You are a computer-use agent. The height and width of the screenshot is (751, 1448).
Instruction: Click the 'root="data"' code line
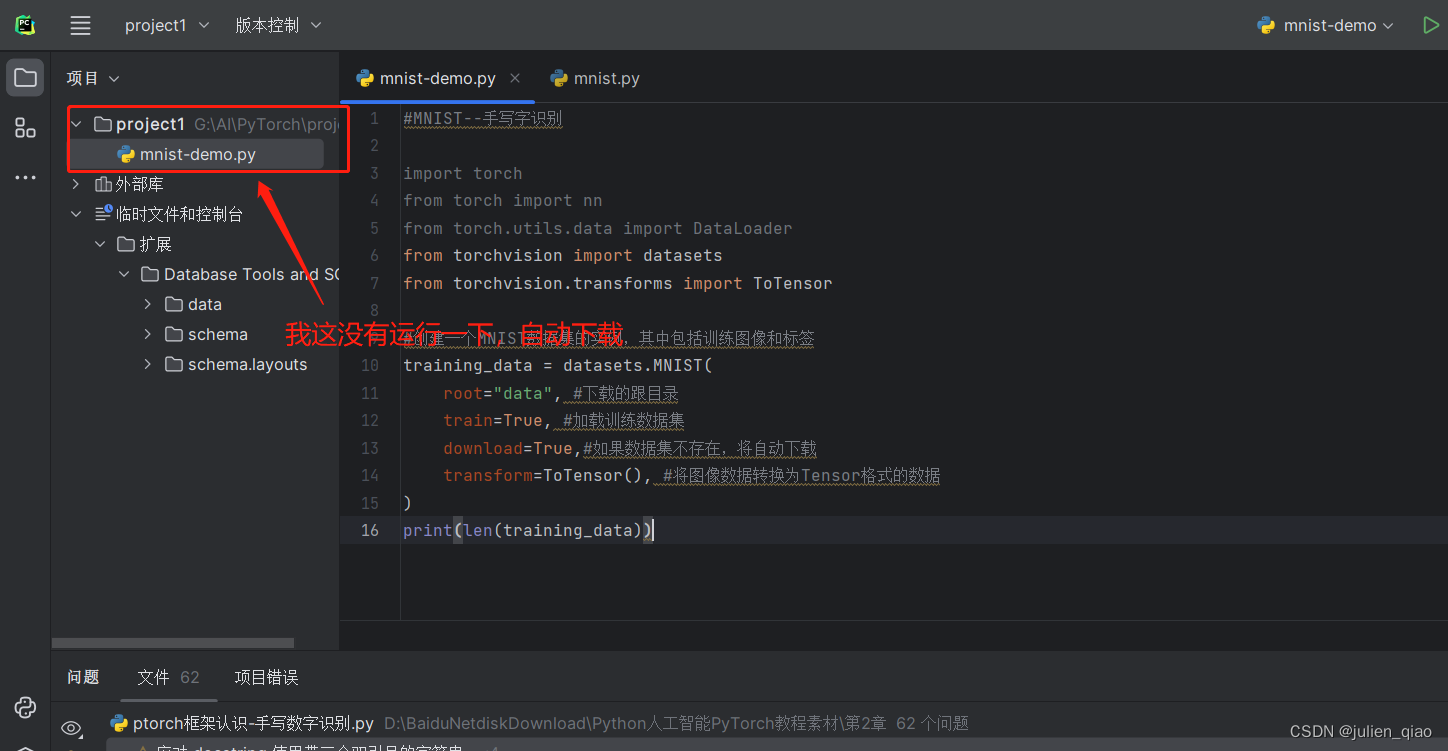tap(561, 393)
